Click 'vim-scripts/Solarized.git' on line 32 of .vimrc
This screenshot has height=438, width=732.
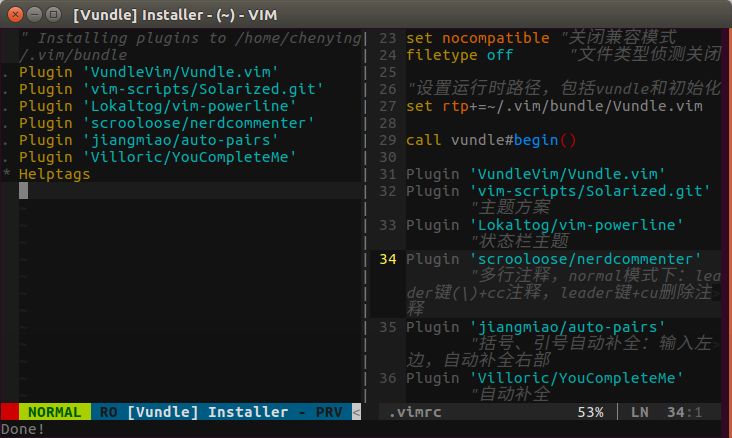(590, 191)
